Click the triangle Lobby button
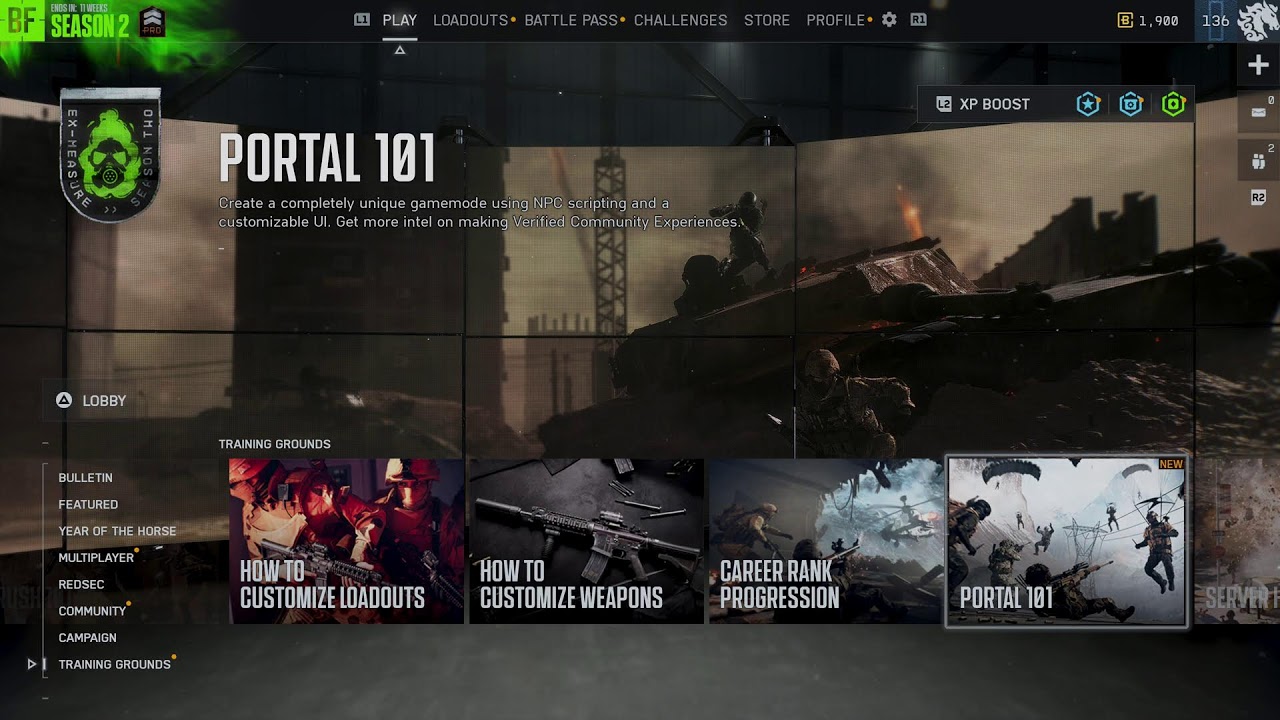 (x=92, y=400)
